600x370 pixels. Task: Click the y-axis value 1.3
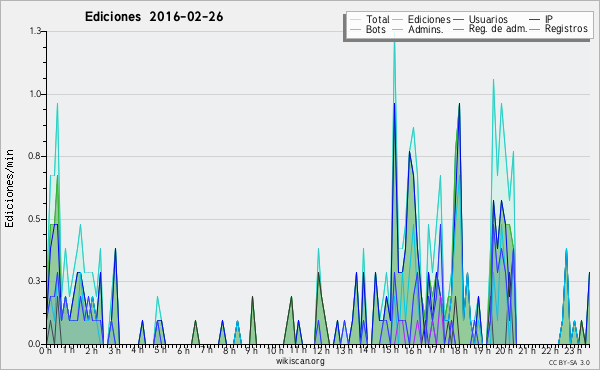(35, 31)
